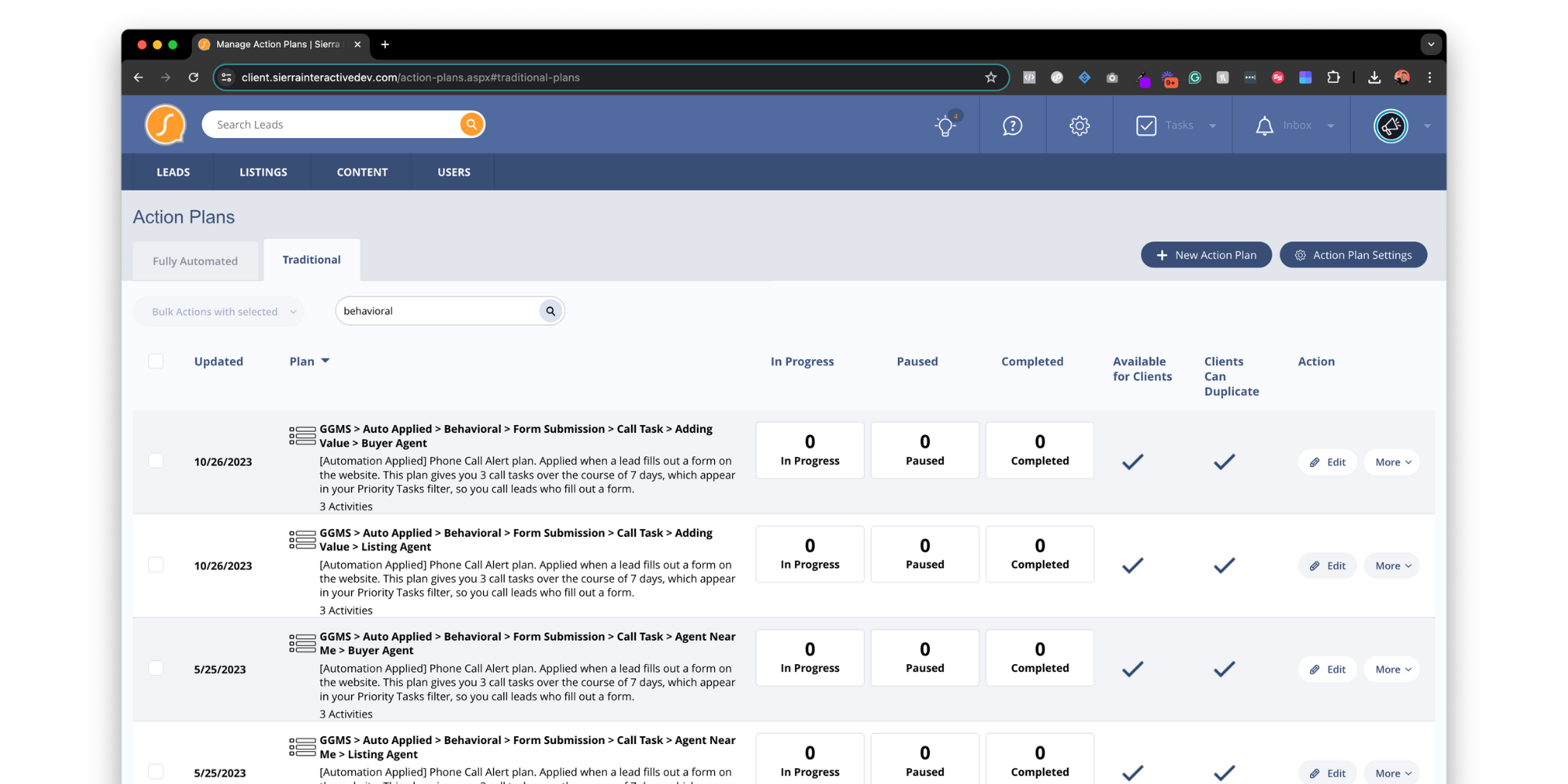This screenshot has height=784, width=1568.
Task: Open Action Plan Settings
Action: 1353,255
